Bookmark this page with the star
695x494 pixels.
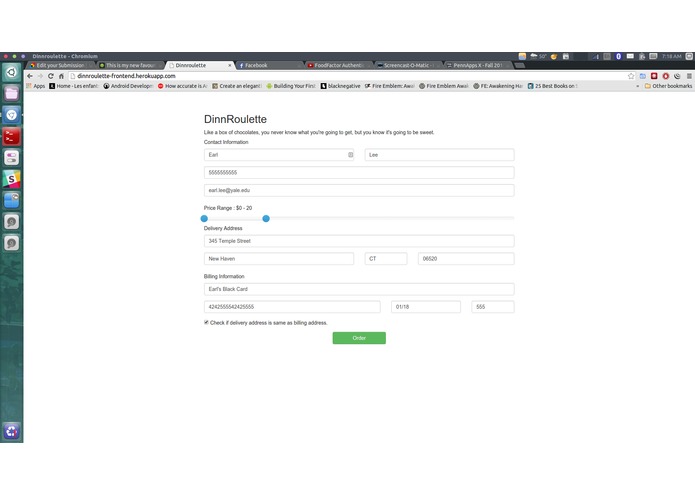631,76
